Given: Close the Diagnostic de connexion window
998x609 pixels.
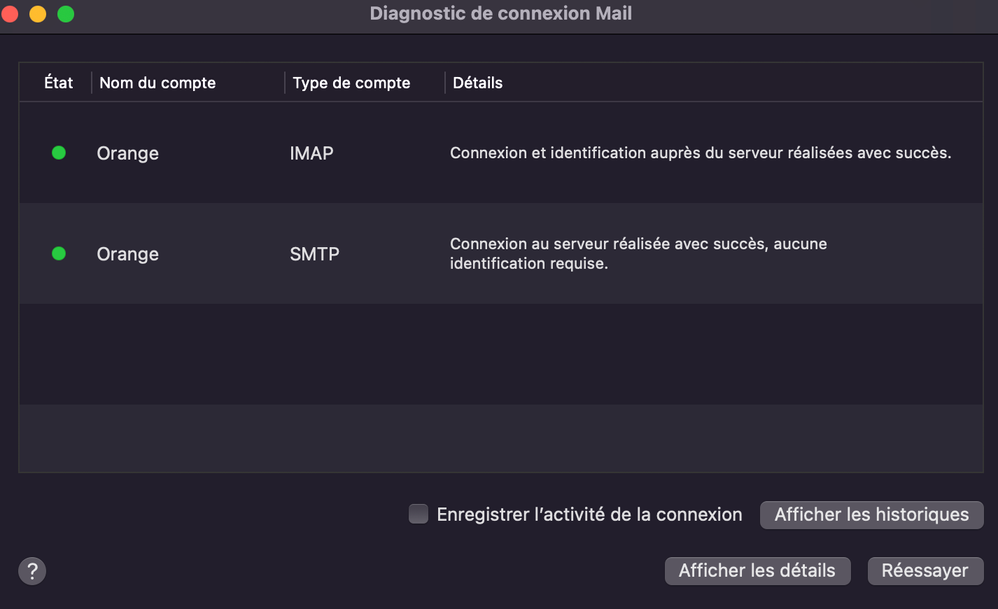Looking at the screenshot, I should (10, 14).
